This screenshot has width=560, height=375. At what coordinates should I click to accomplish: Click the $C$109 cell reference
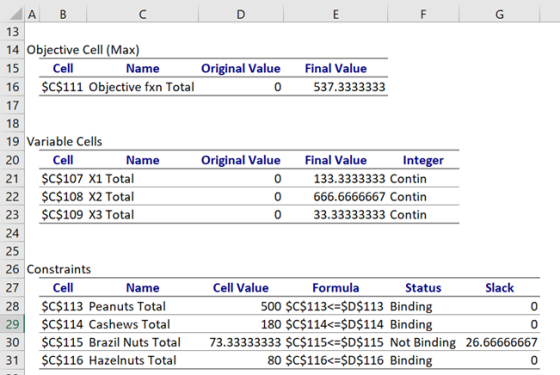pos(62,215)
